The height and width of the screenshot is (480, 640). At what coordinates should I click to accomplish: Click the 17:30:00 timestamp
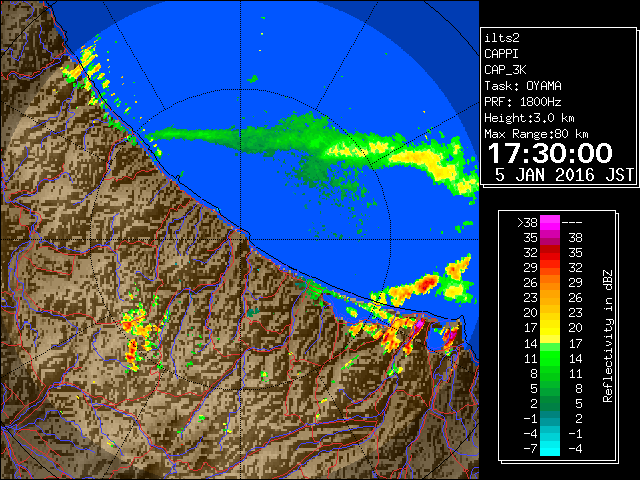(550, 153)
